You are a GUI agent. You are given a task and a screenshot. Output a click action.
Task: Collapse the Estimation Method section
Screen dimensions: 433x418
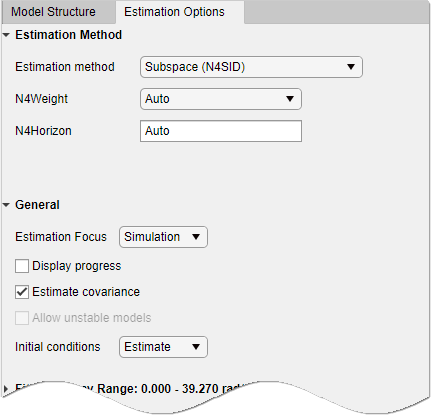6,35
